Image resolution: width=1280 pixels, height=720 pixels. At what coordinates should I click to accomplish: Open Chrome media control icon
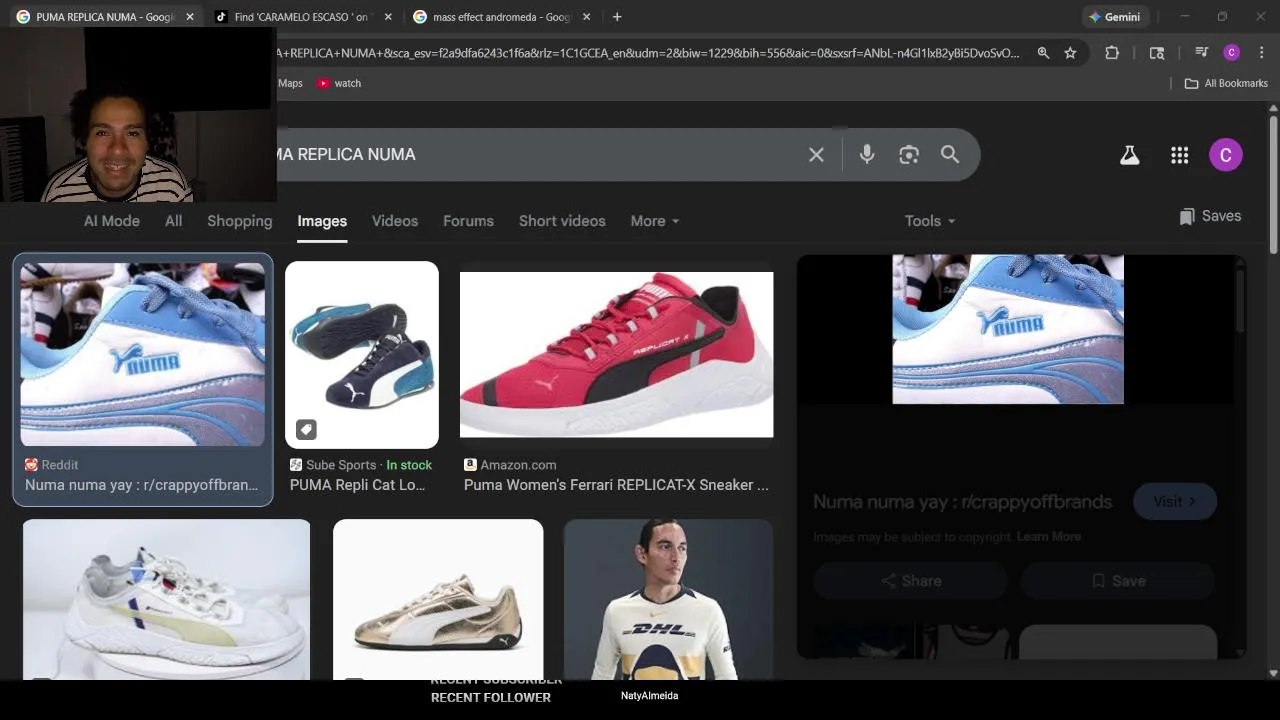[x=1202, y=53]
